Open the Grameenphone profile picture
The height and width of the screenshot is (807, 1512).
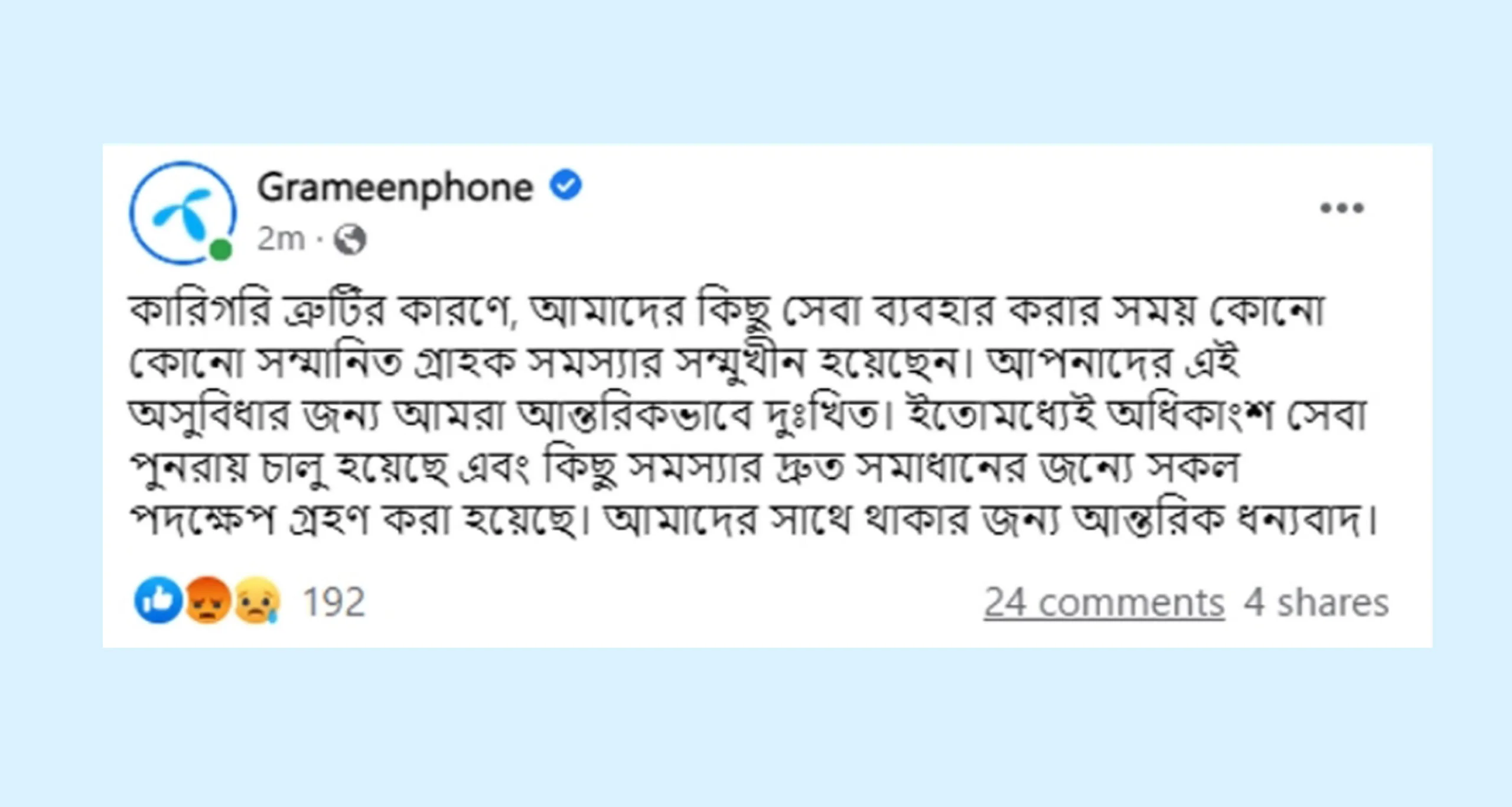click(x=183, y=213)
